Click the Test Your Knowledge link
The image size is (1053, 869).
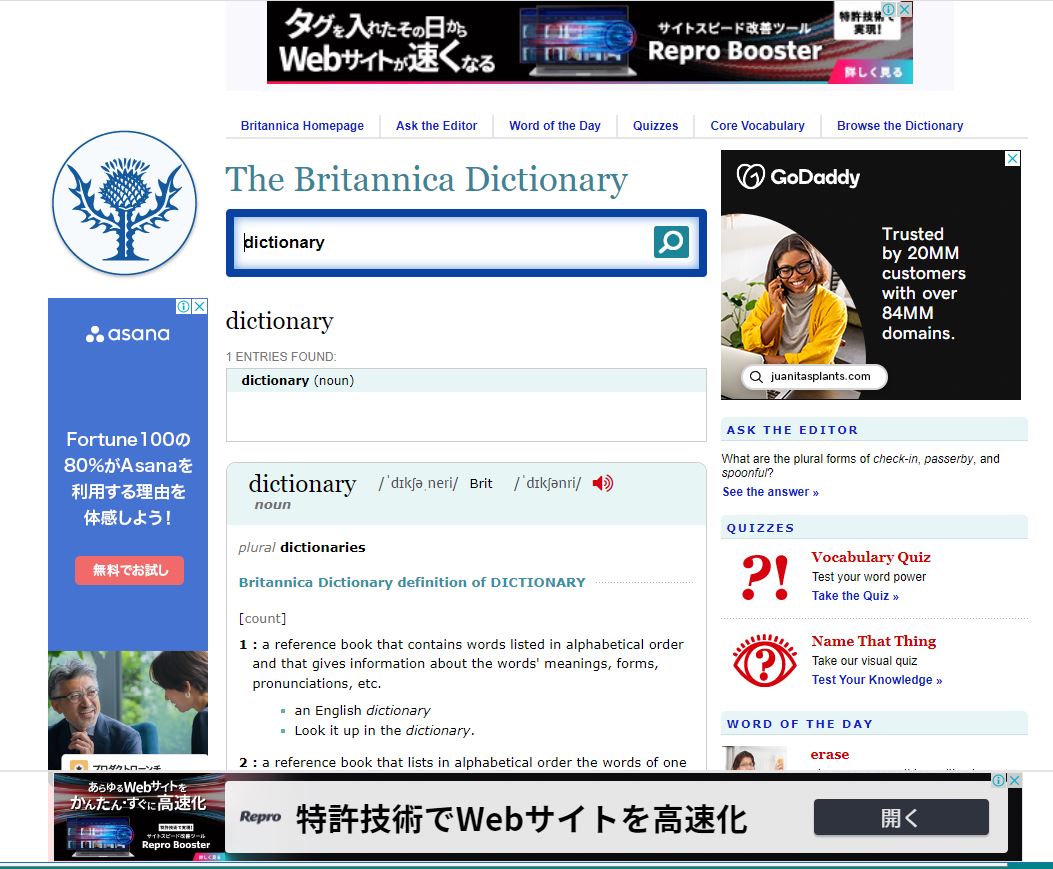pyautogui.click(x=876, y=680)
